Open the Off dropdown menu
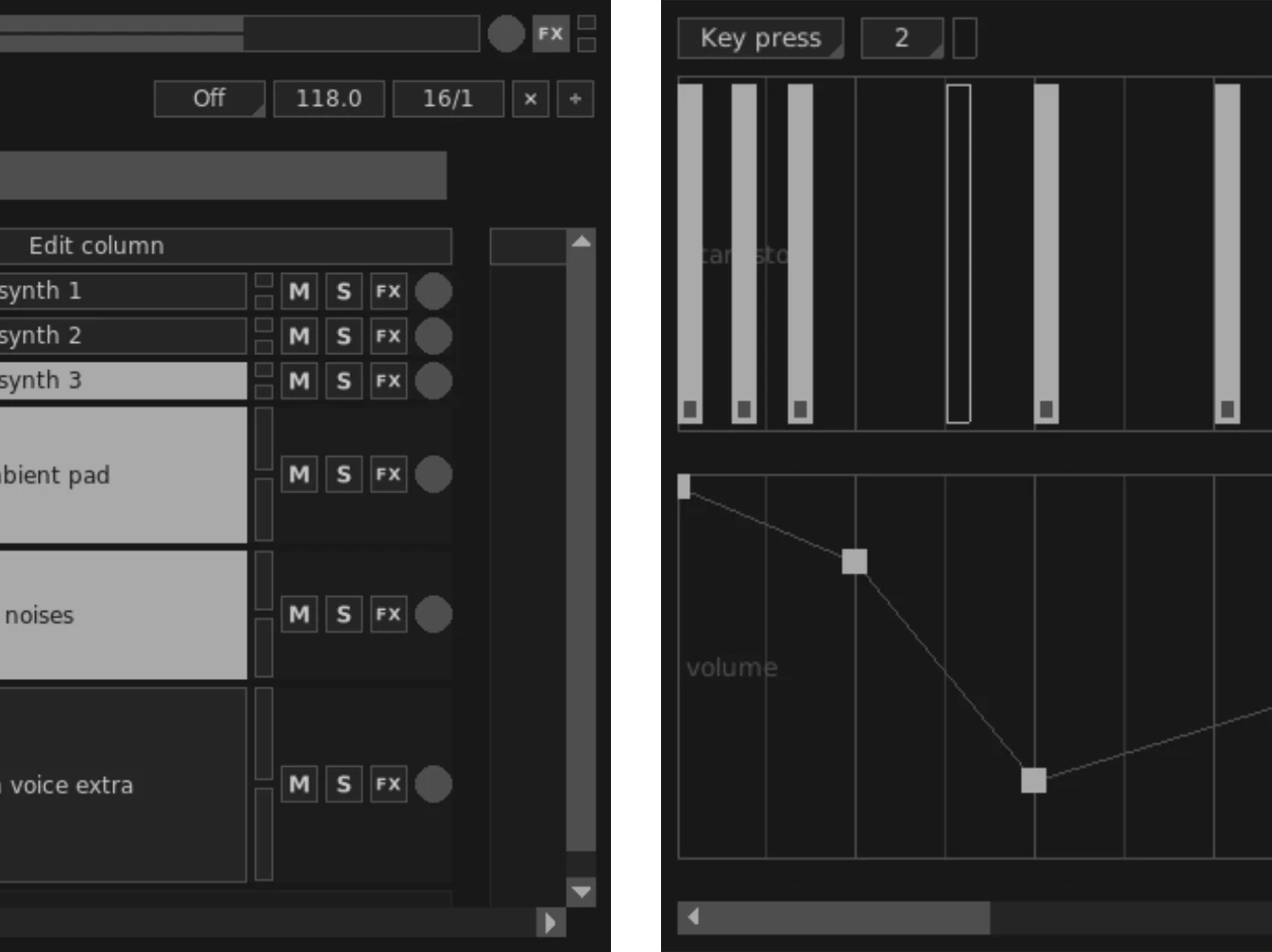The image size is (1272, 952). click(x=210, y=99)
